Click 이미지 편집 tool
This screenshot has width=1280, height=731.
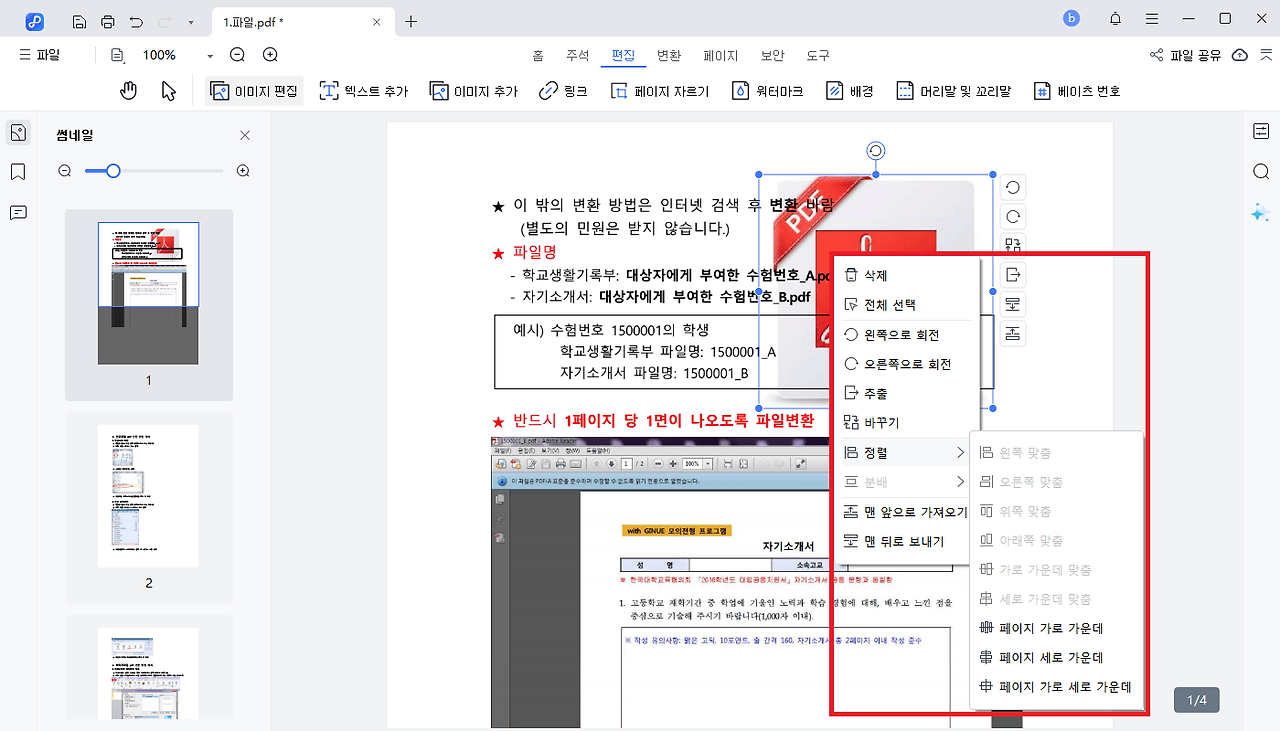pos(254,91)
